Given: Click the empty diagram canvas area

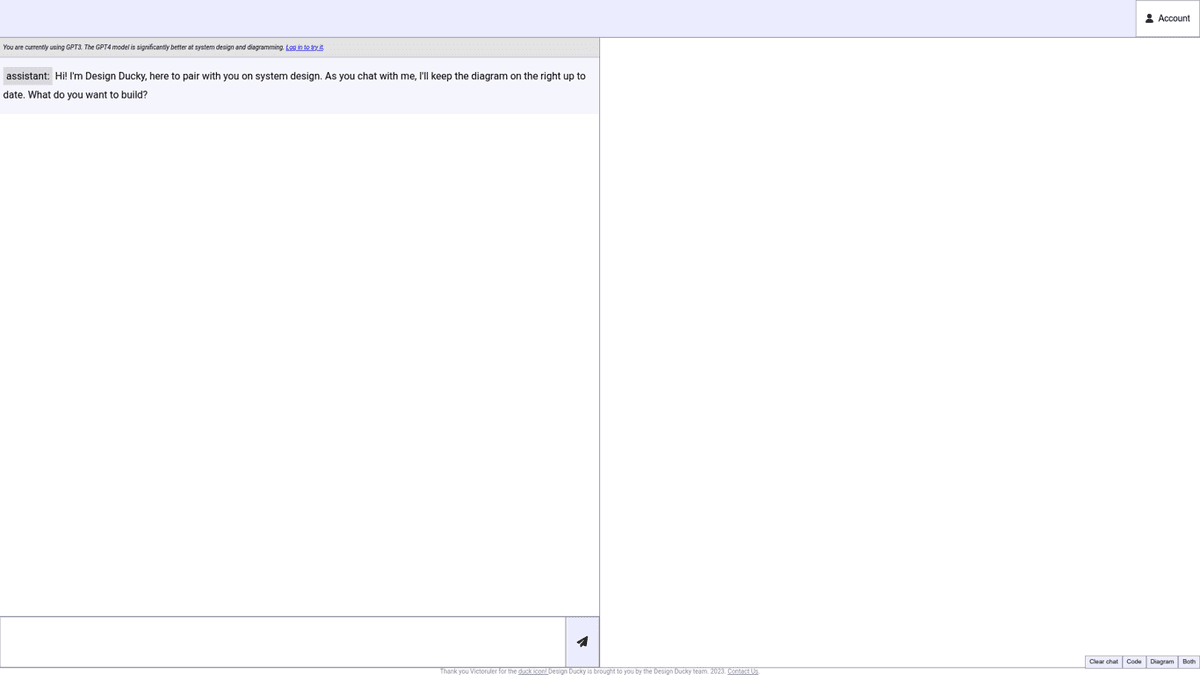Looking at the screenshot, I should [x=900, y=340].
